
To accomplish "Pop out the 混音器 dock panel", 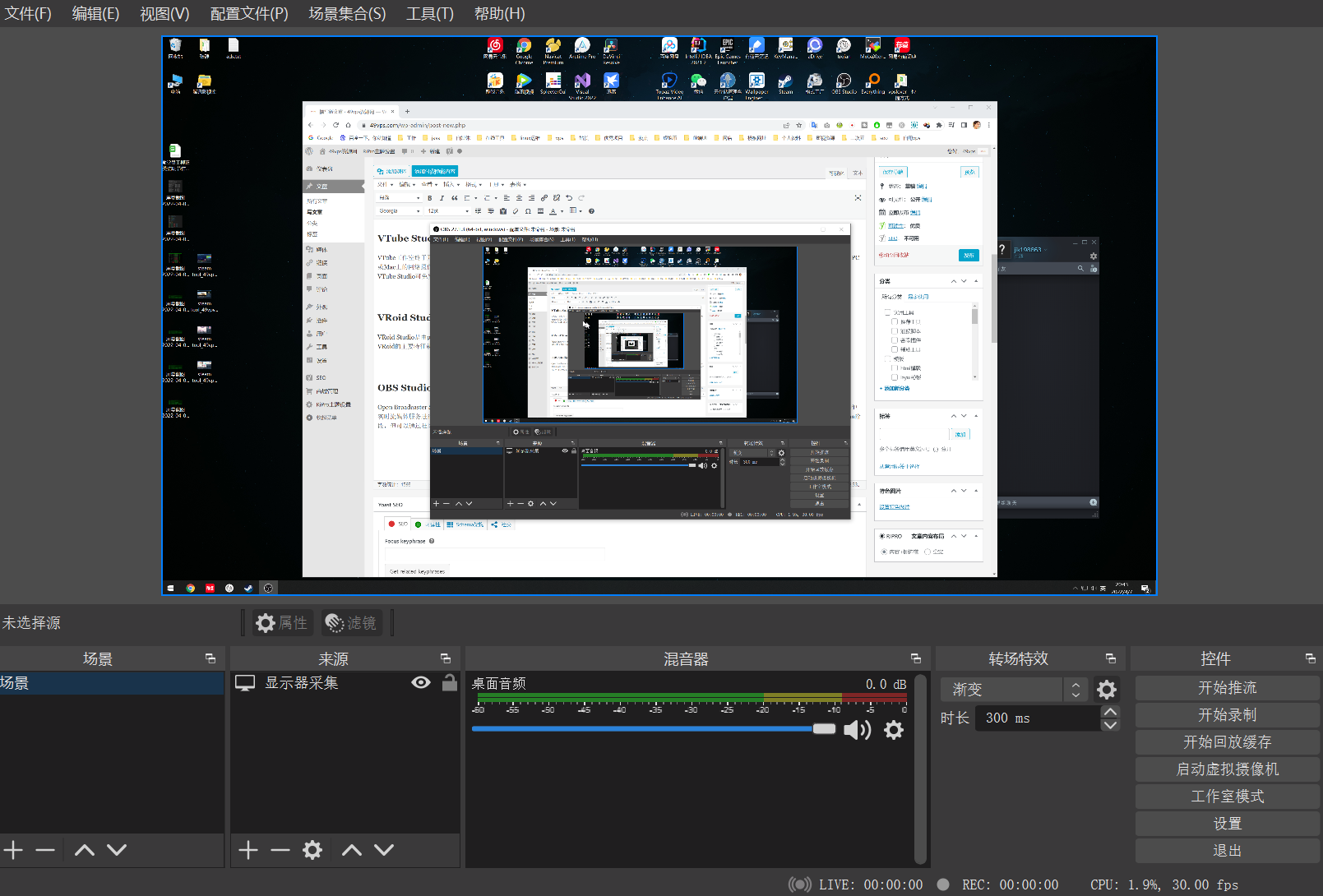I will click(916, 658).
